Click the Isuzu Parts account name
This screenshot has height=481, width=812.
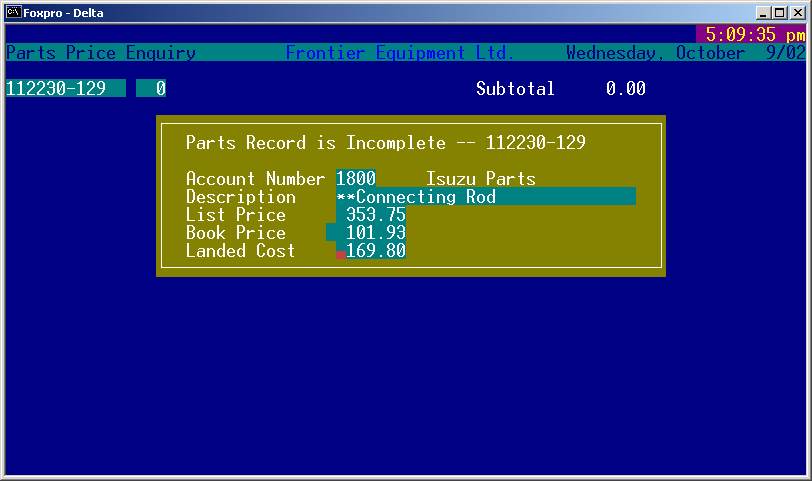click(x=480, y=179)
